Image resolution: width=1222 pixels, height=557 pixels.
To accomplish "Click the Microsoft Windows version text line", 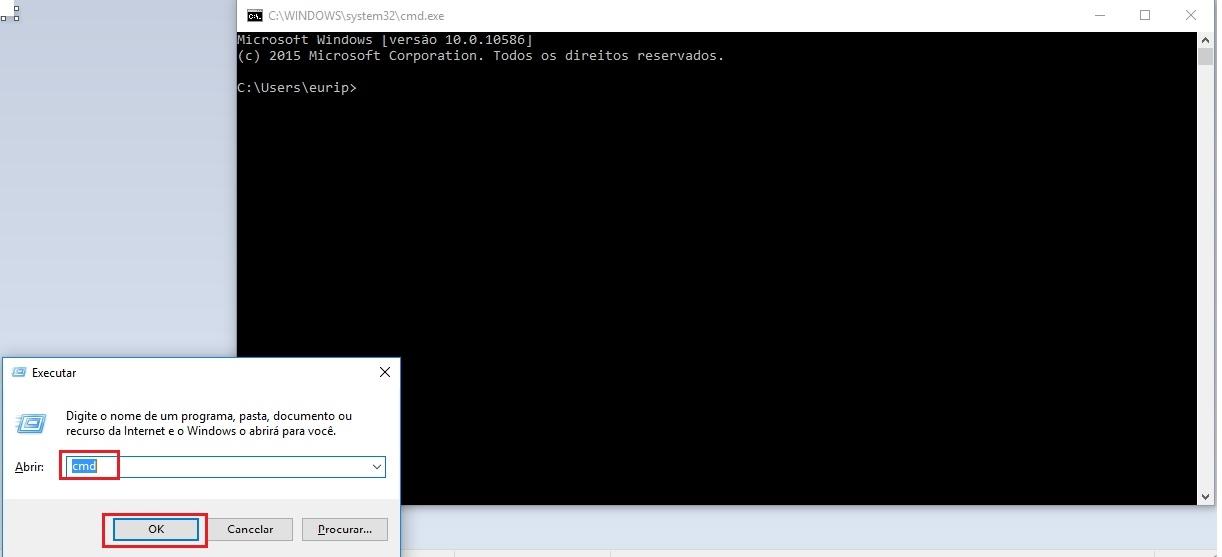I will (x=385, y=40).
